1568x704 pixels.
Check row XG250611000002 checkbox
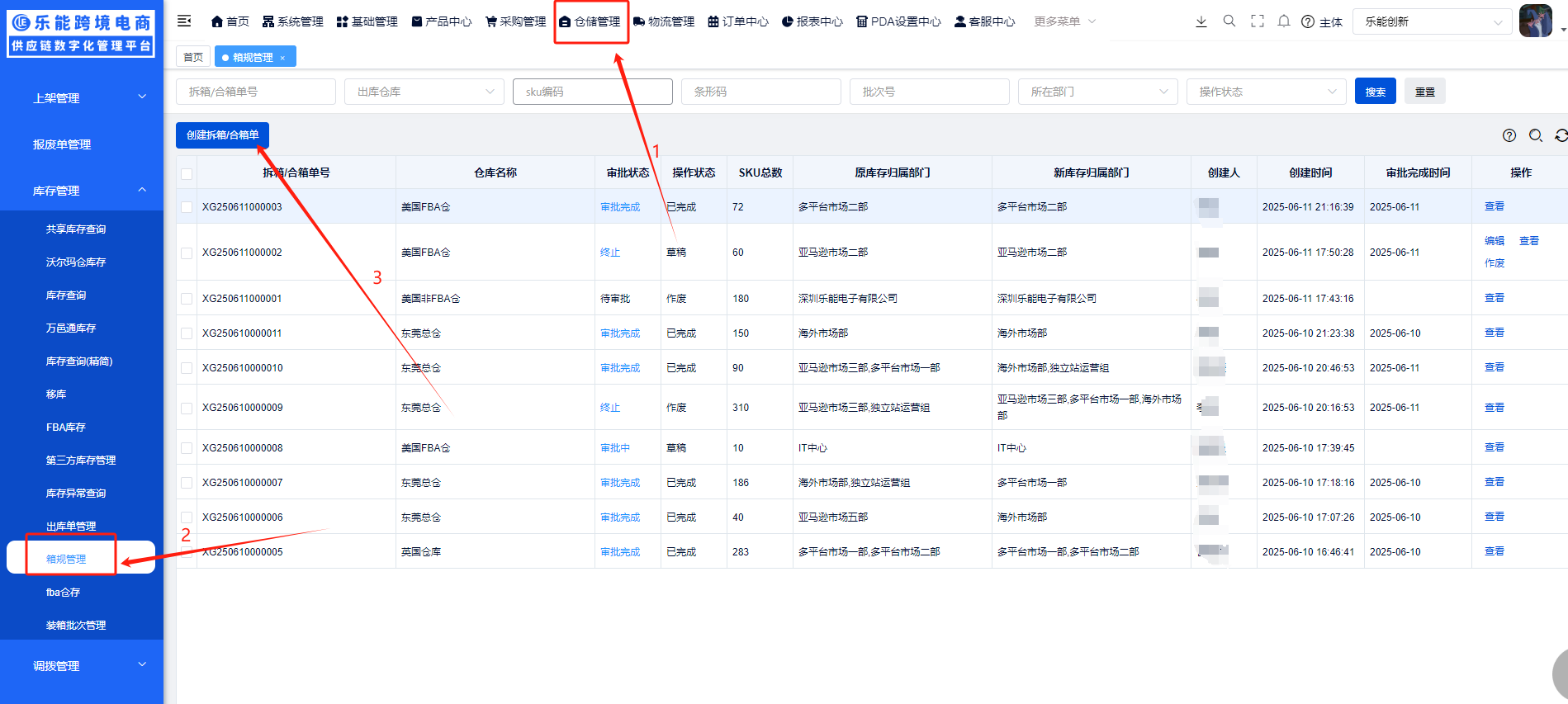tap(187, 253)
